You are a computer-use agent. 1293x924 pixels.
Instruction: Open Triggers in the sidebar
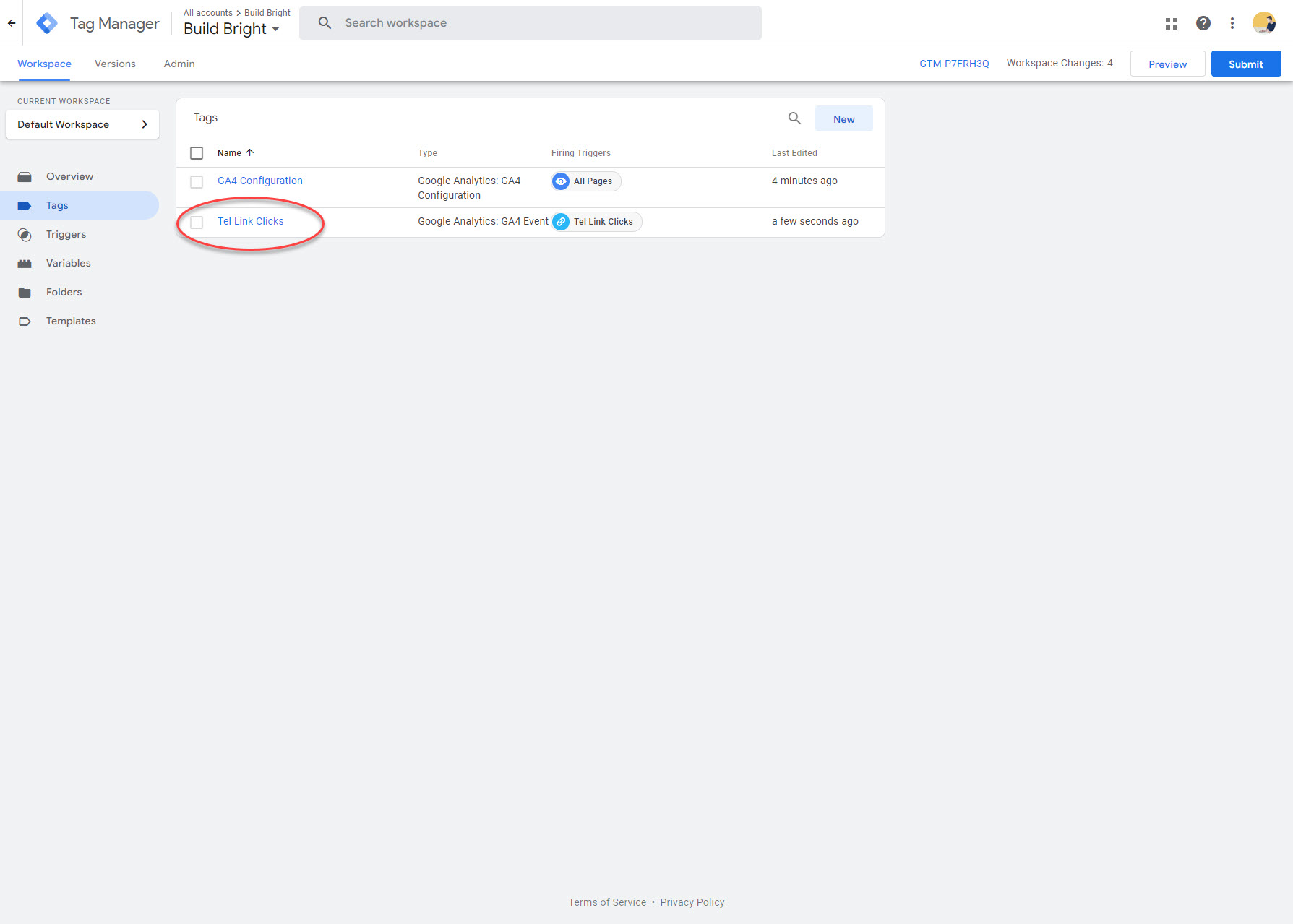(66, 234)
